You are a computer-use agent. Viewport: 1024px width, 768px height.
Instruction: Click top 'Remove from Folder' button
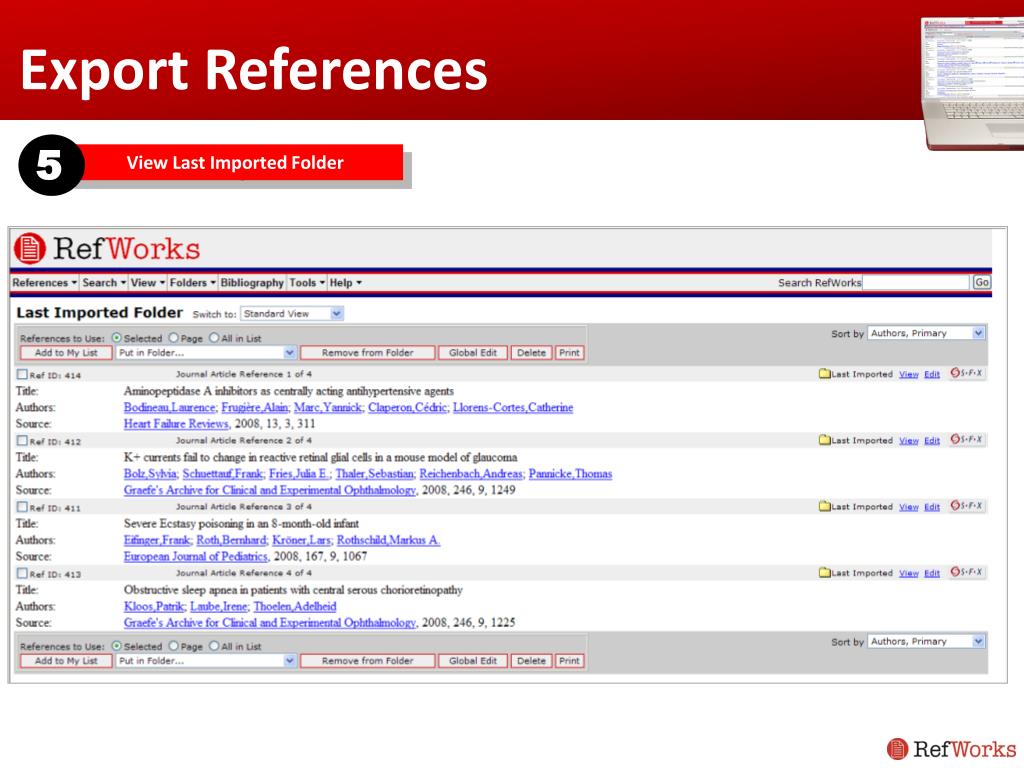[368, 353]
